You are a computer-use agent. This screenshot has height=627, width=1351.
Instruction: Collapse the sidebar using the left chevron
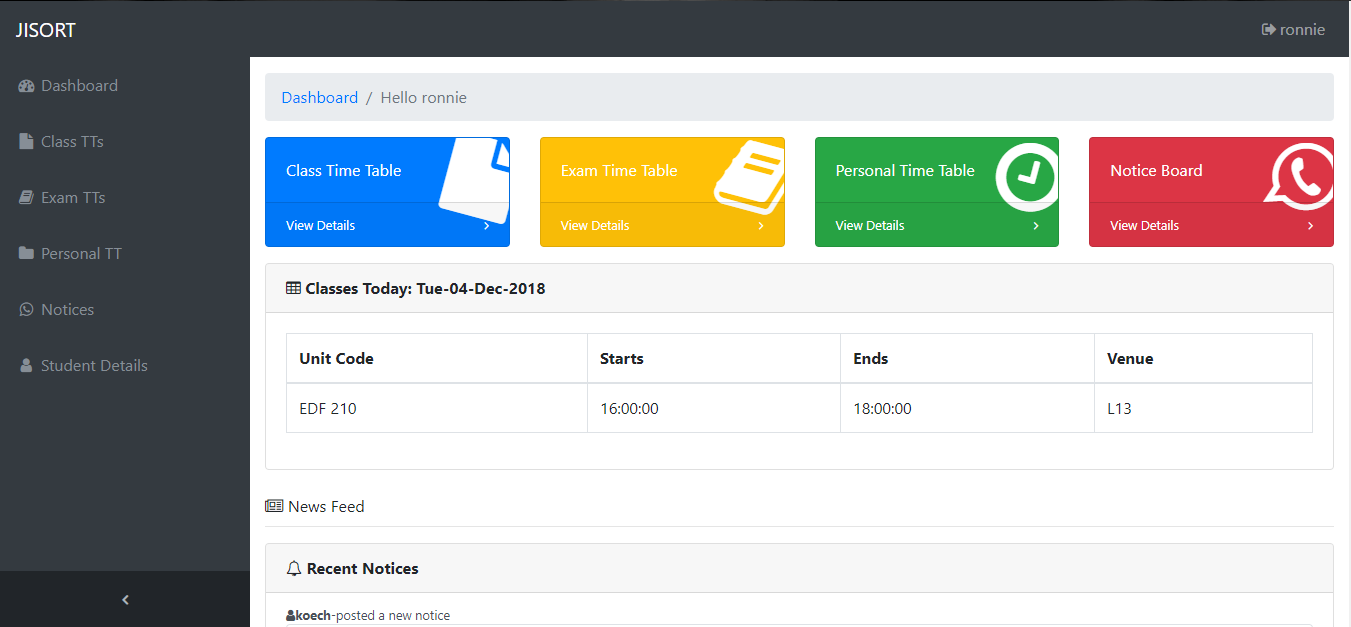(x=125, y=600)
